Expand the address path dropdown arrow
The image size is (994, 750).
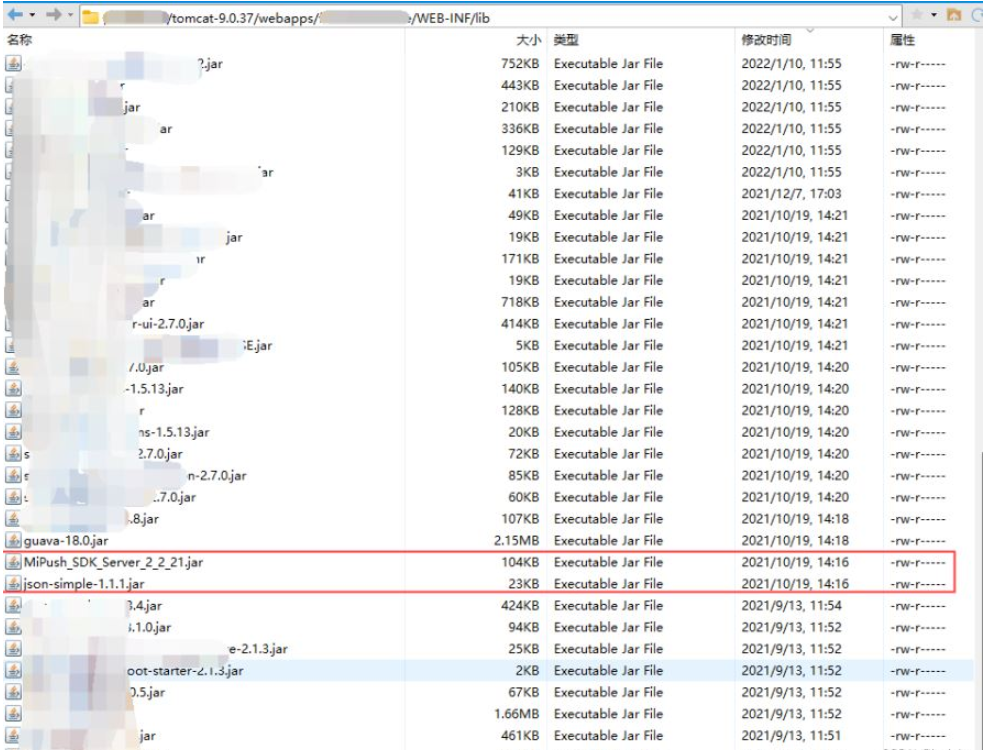point(893,18)
